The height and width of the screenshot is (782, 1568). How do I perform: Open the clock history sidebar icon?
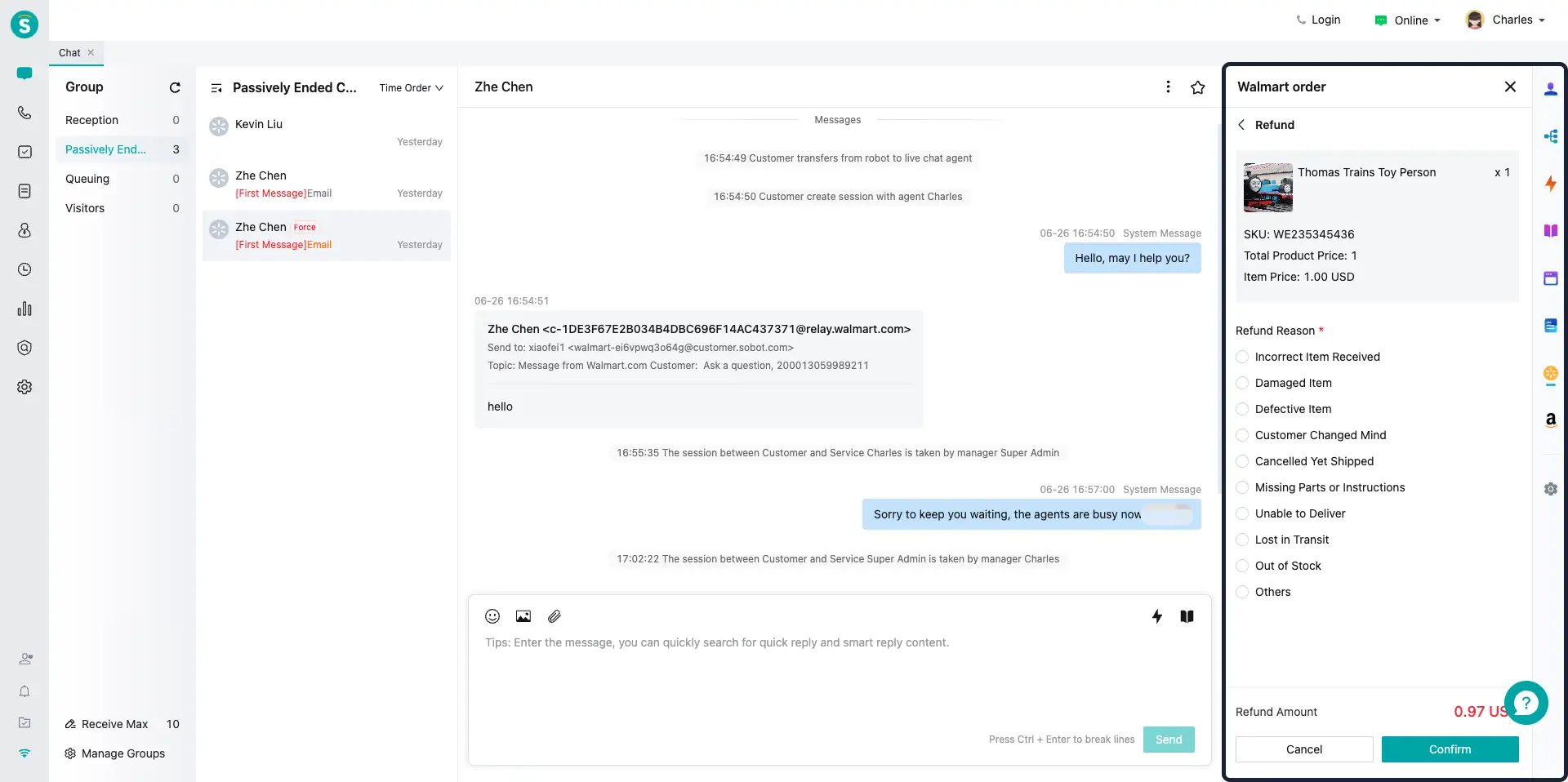pyautogui.click(x=24, y=269)
